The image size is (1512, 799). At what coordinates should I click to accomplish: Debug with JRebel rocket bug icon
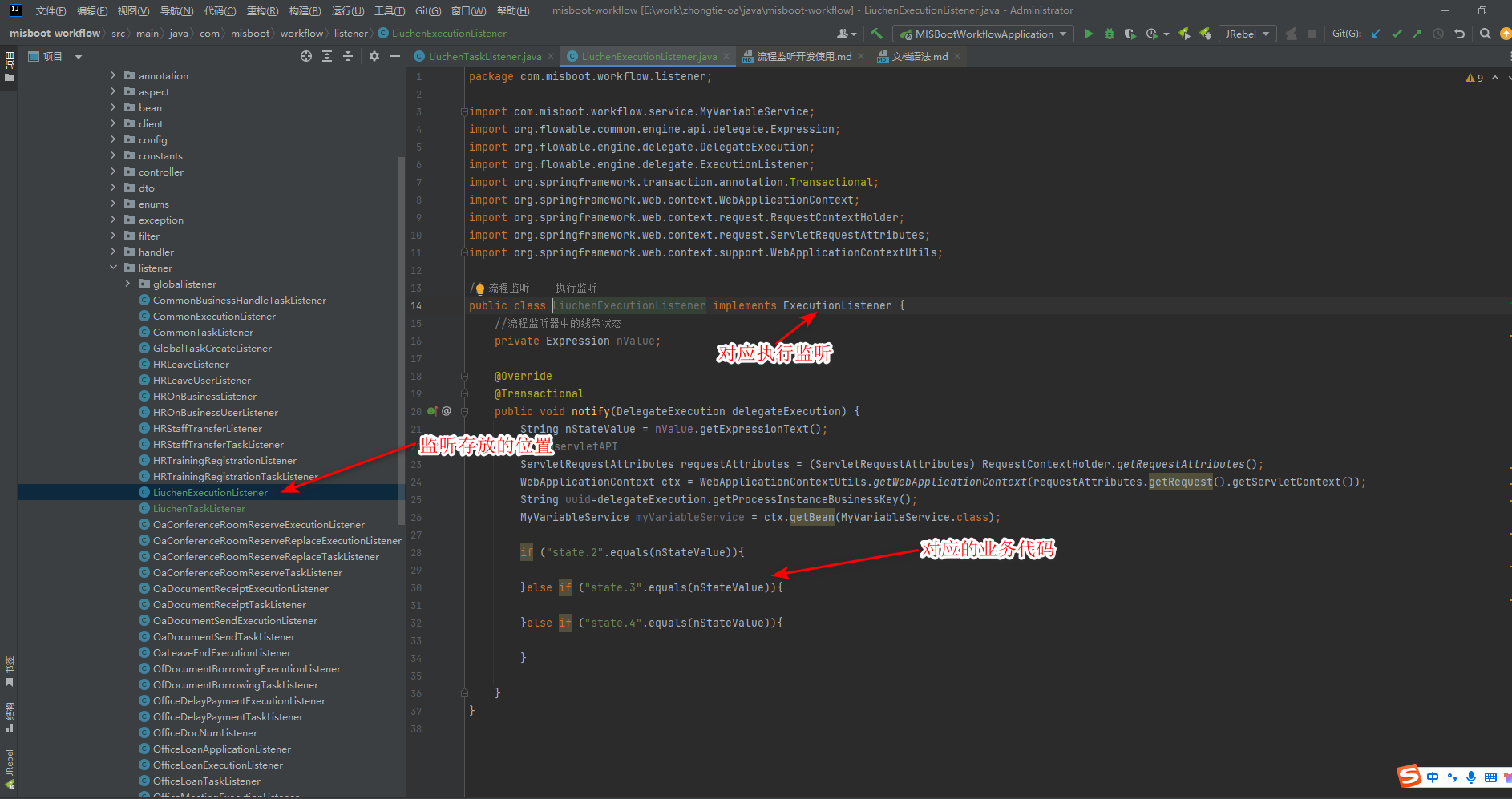[1205, 34]
